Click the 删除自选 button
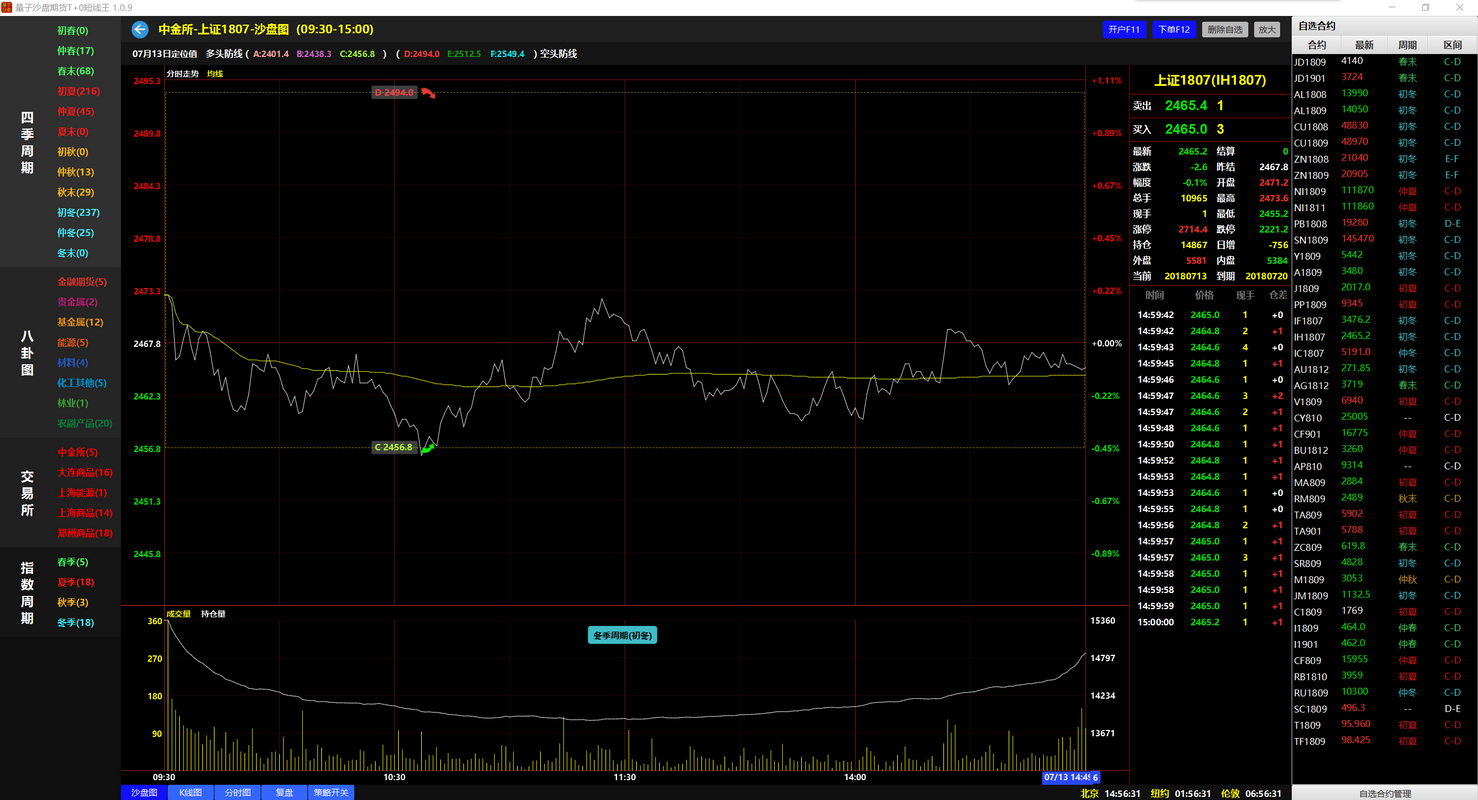This screenshot has height=800, width=1478. pos(1225,30)
